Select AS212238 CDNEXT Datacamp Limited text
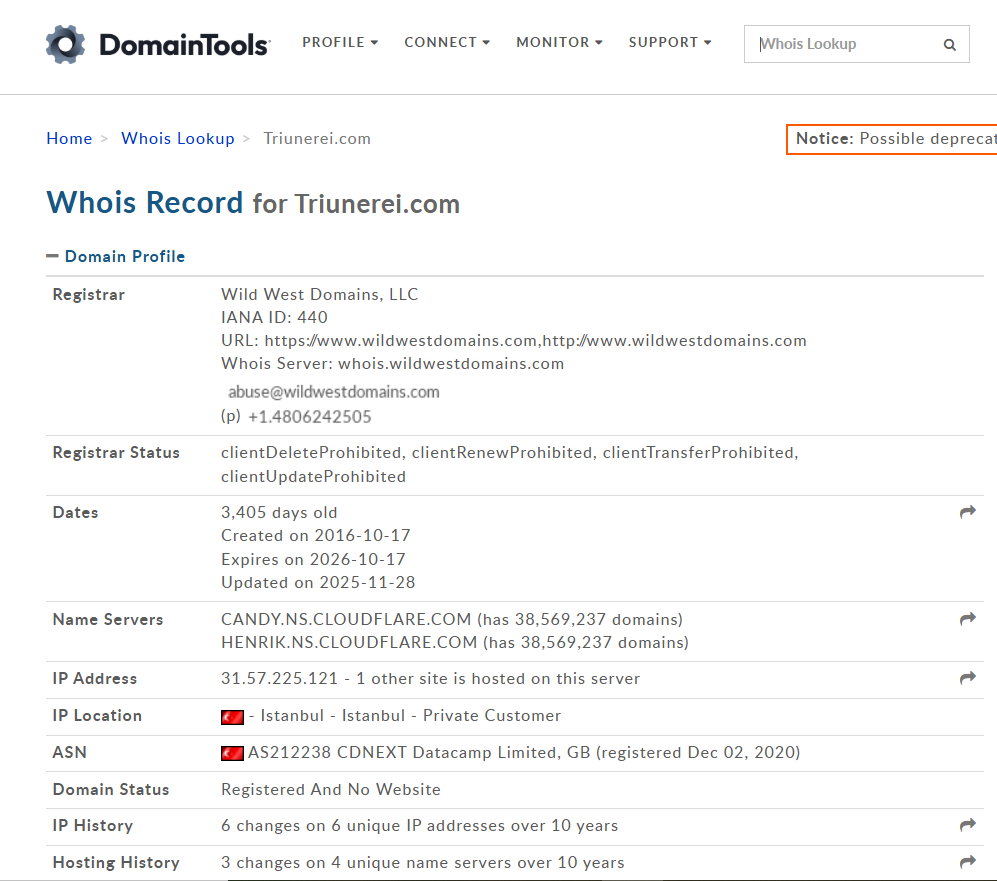Image resolution: width=997 pixels, height=881 pixels. (404, 752)
